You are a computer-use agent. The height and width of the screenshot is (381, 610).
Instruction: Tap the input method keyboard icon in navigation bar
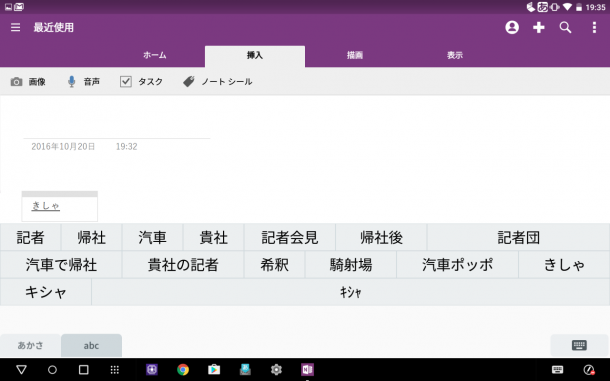tap(557, 370)
